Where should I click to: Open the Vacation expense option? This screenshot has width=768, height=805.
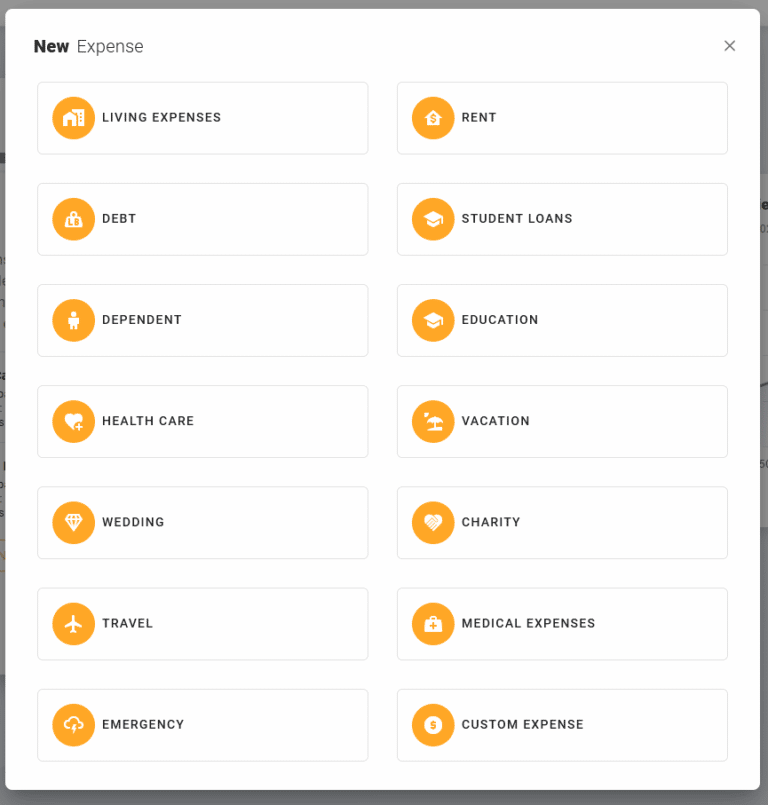pos(562,421)
